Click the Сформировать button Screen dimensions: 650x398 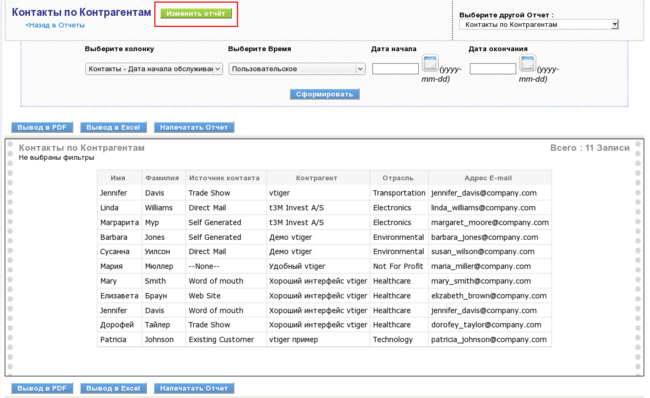click(x=325, y=94)
